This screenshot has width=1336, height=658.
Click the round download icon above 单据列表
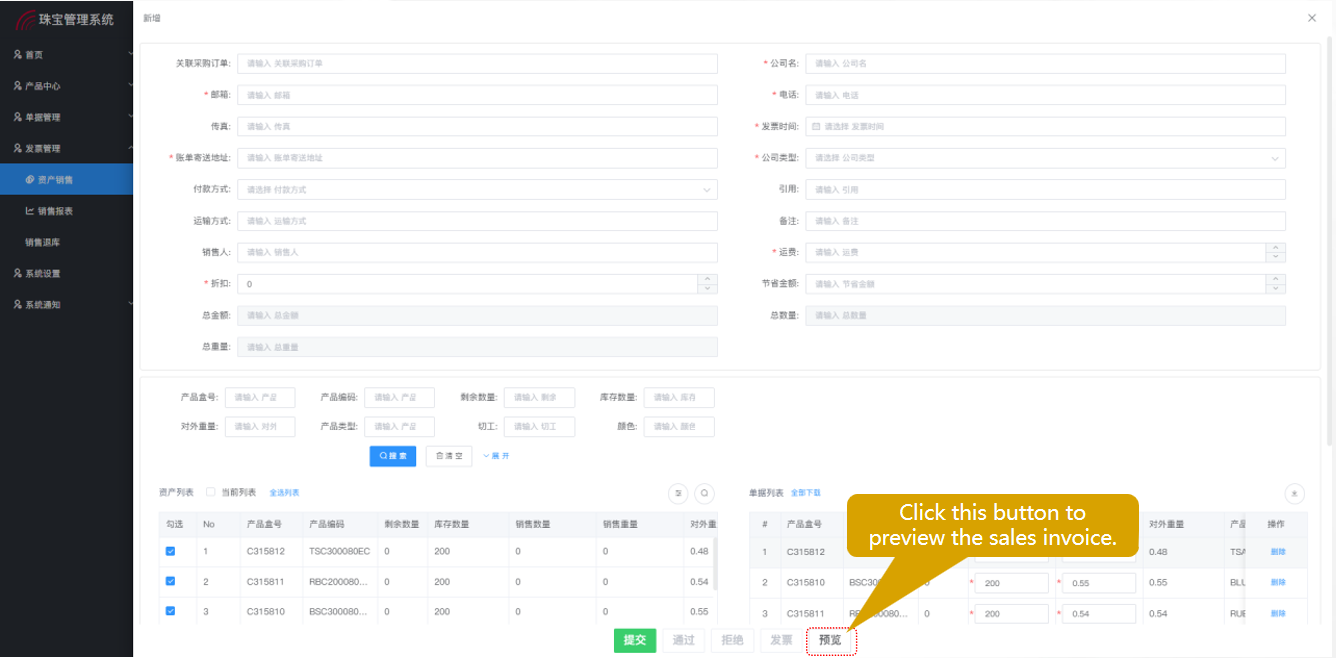[1294, 493]
